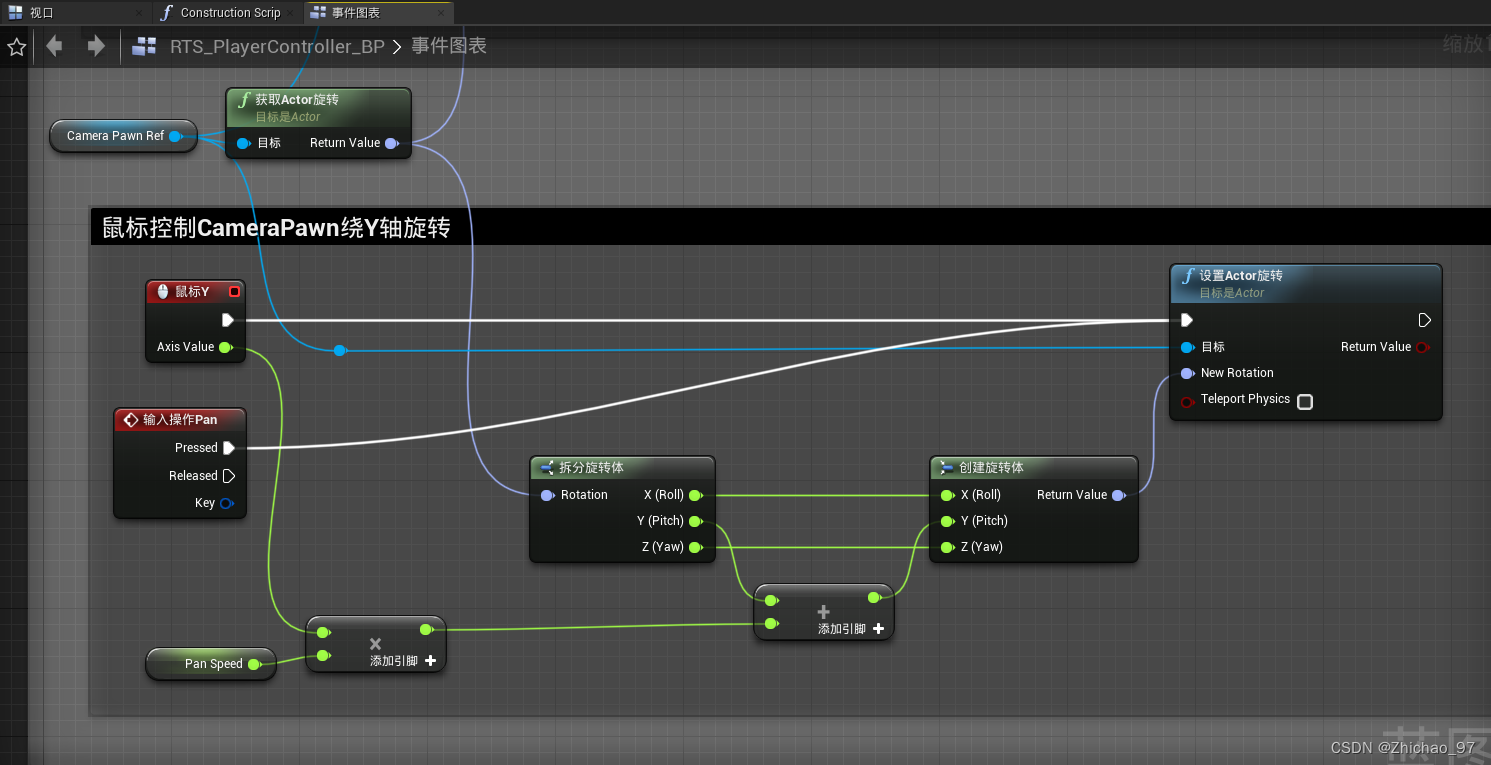
Task: Click the f icon on 设置Actor旋转 node
Action: click(1188, 275)
